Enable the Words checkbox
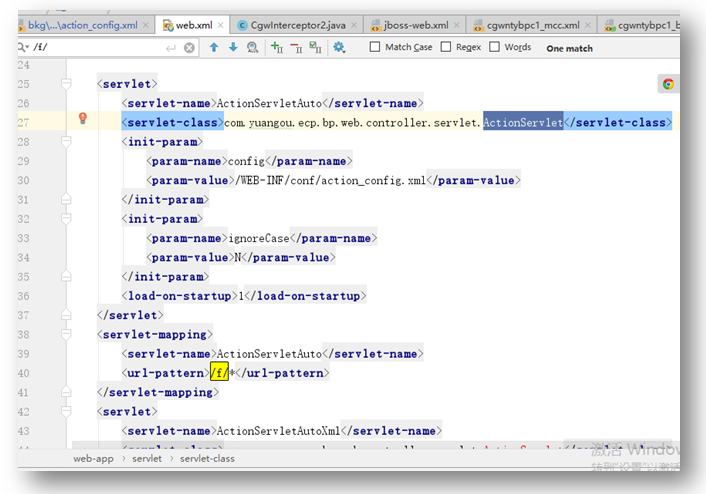Viewport: 706px width, 494px height. coord(494,47)
